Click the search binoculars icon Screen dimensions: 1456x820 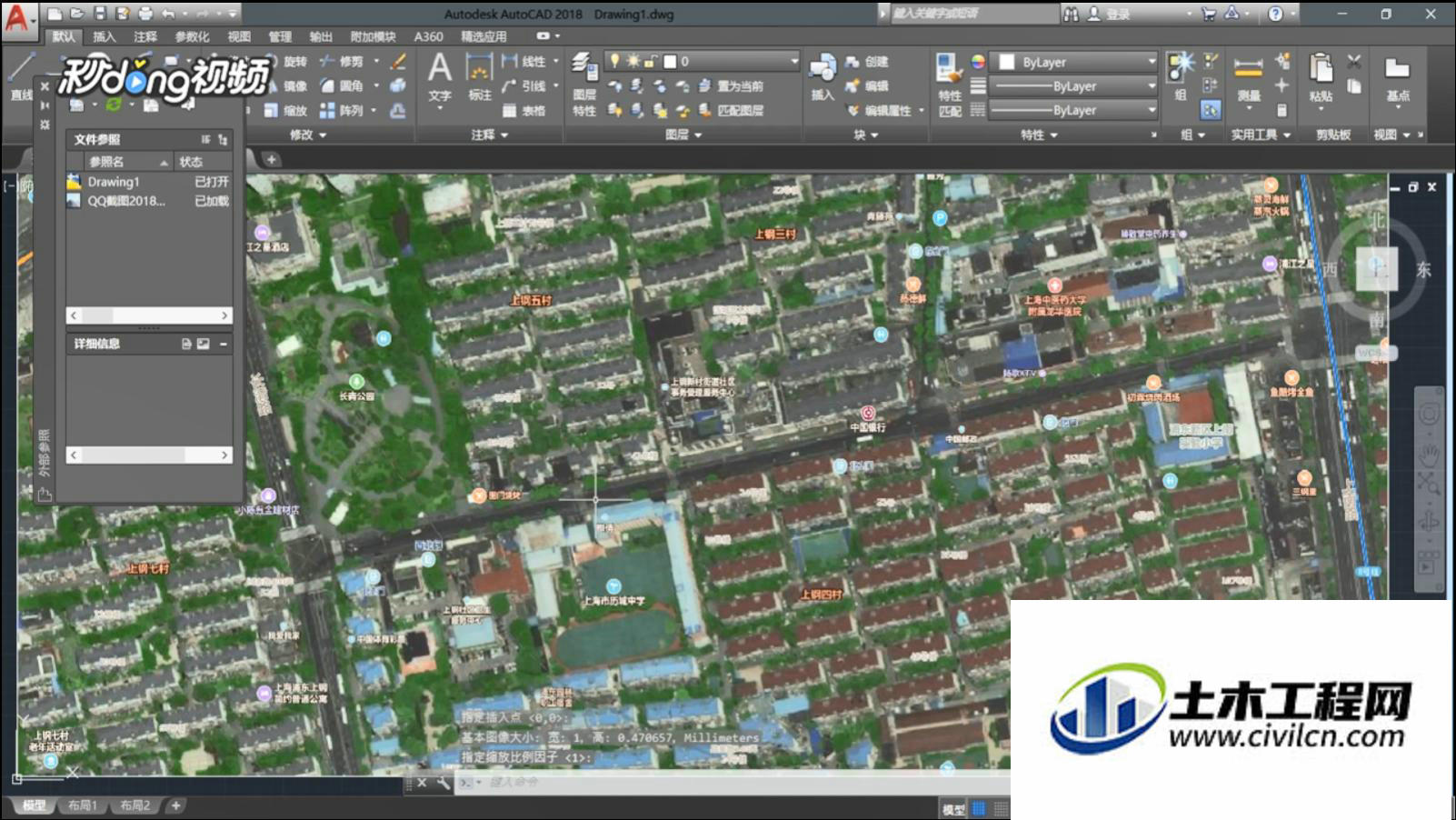(x=1072, y=14)
